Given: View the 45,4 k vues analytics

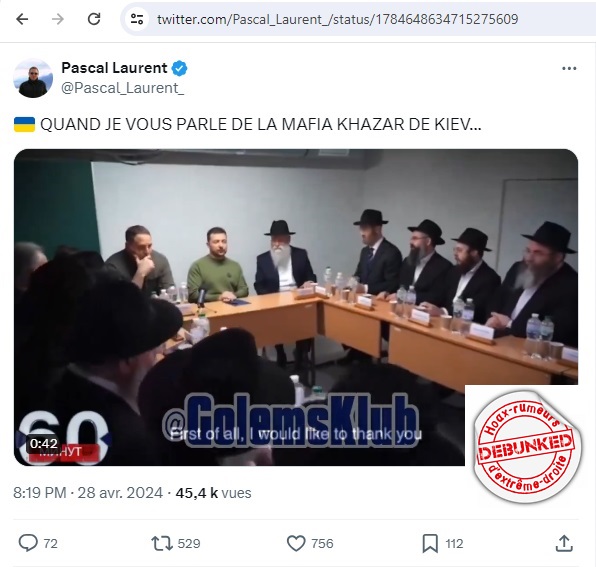Looking at the screenshot, I should coord(213,493).
